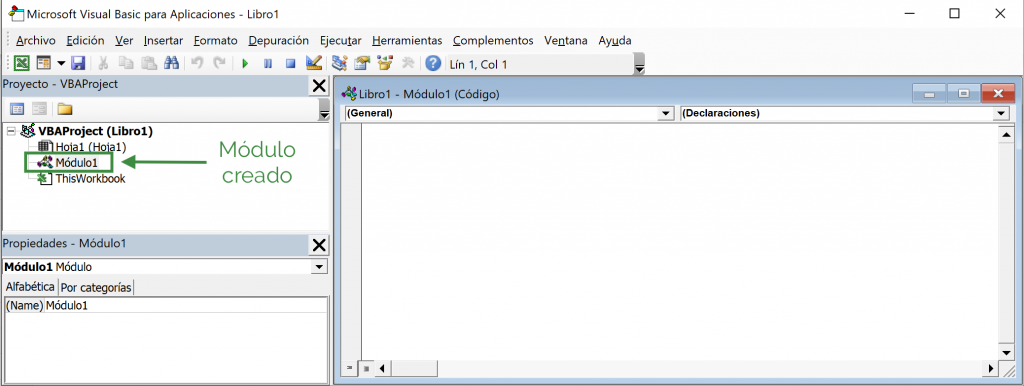Screen dimensions: 1024x386
Task: Click the Redo arrow icon
Action: click(x=220, y=63)
